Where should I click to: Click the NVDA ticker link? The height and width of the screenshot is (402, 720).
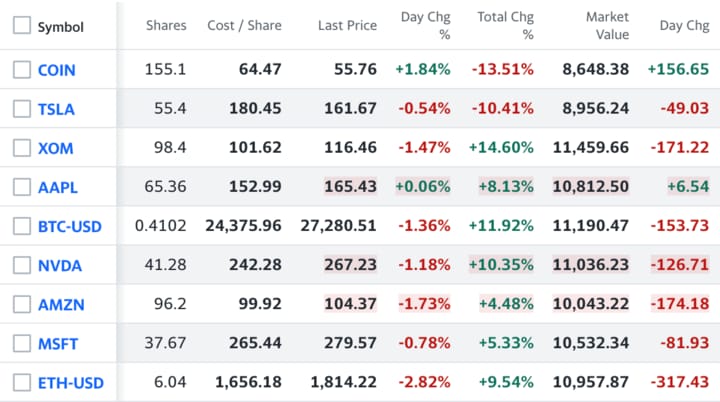click(x=59, y=265)
